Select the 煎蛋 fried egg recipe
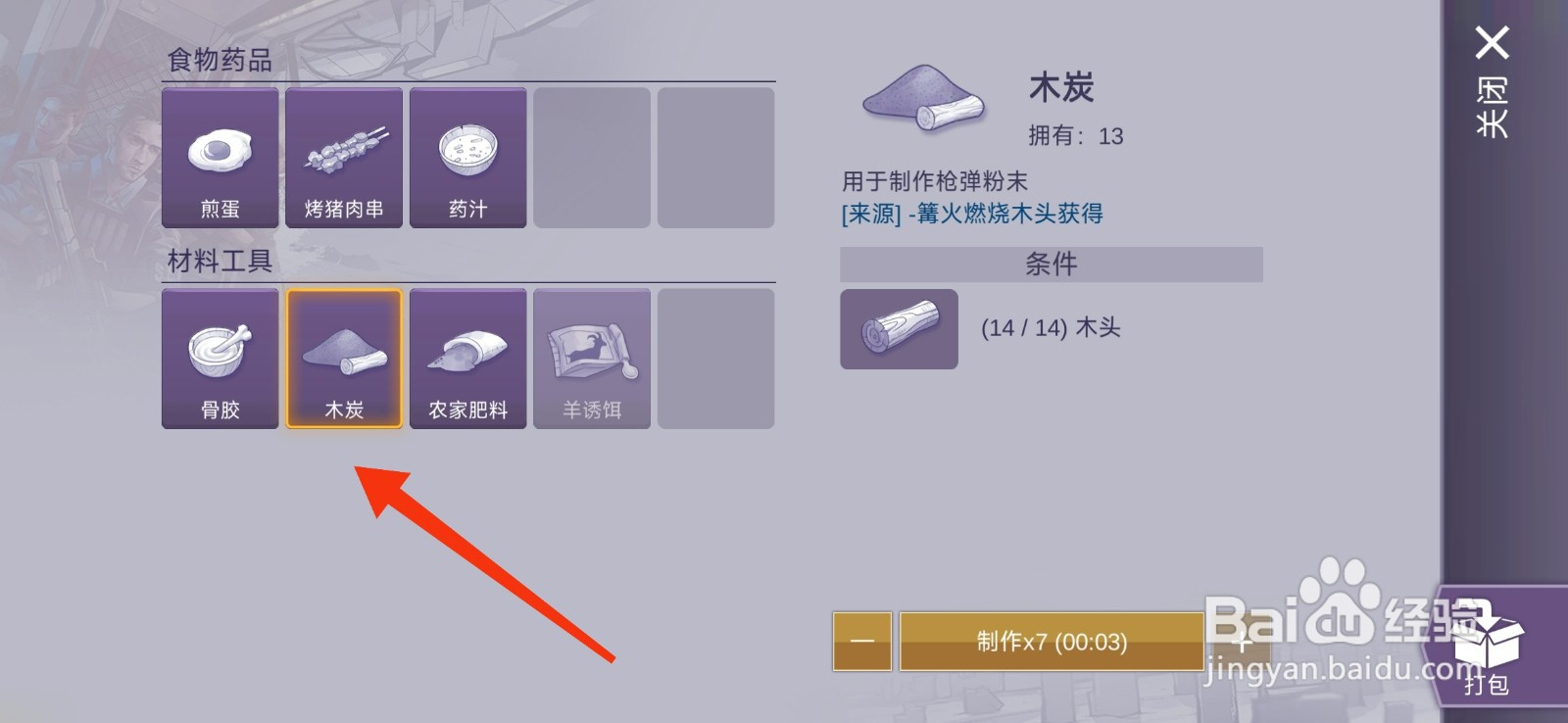The height and width of the screenshot is (723, 1568). [220, 158]
